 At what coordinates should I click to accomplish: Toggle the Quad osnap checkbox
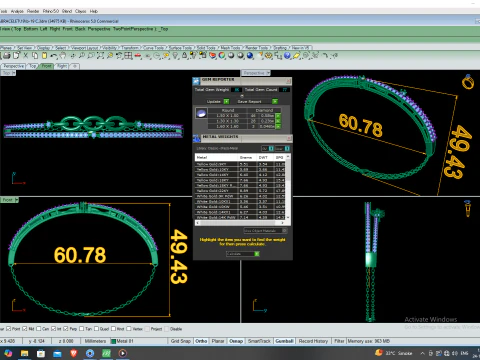click(x=96, y=329)
